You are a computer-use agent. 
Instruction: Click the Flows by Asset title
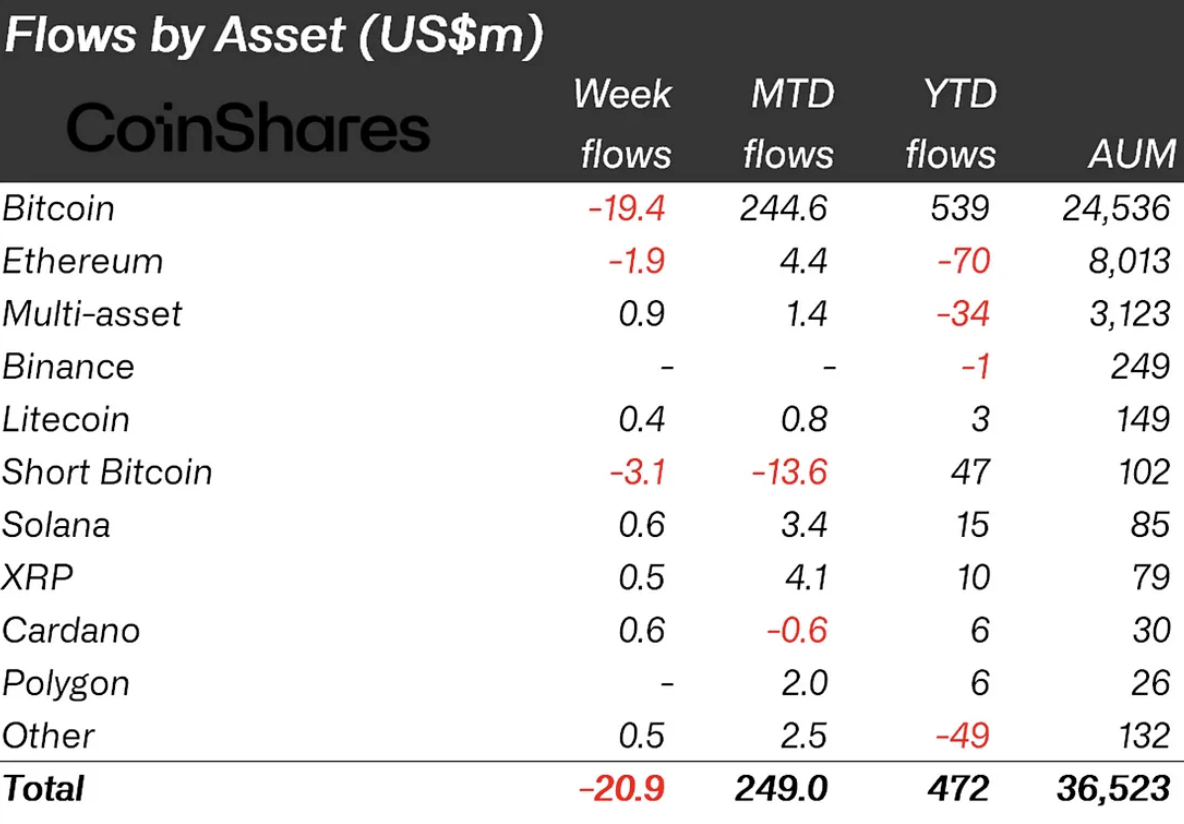click(273, 38)
